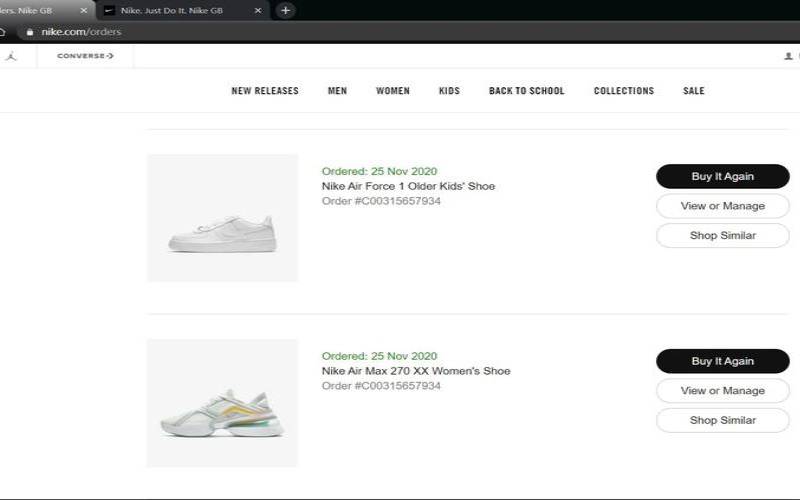Image resolution: width=800 pixels, height=500 pixels.
Task: View or Manage the Air Force 1 order
Action: (722, 206)
